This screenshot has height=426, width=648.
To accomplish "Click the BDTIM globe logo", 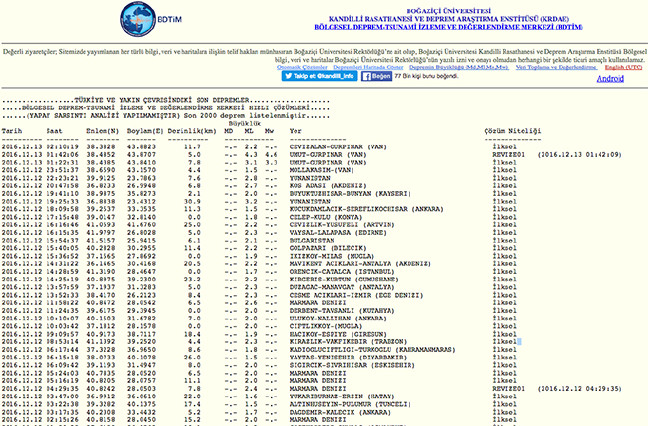I will 138,19.
